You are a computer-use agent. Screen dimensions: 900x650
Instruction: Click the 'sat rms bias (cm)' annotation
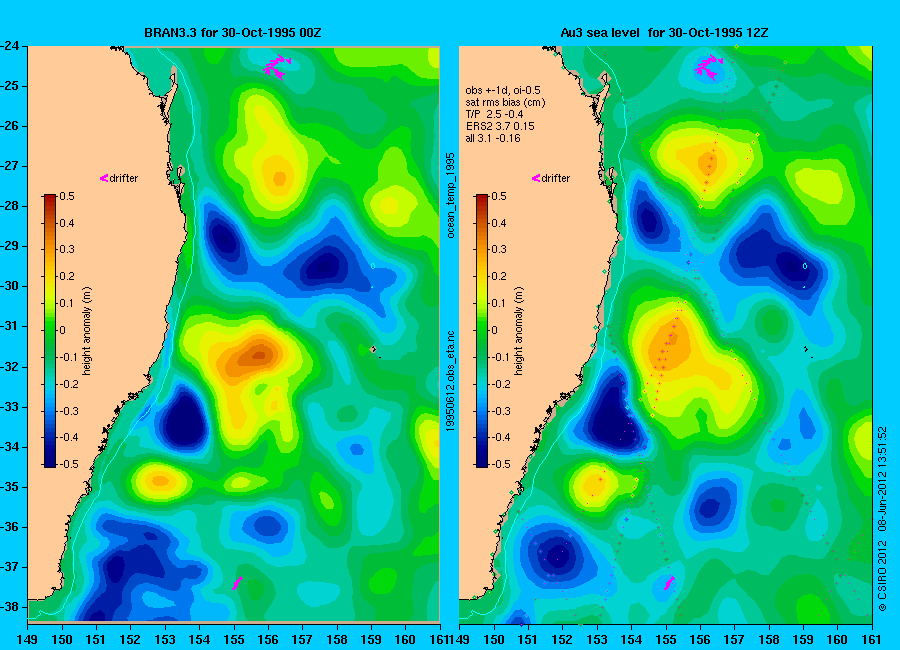tap(505, 103)
